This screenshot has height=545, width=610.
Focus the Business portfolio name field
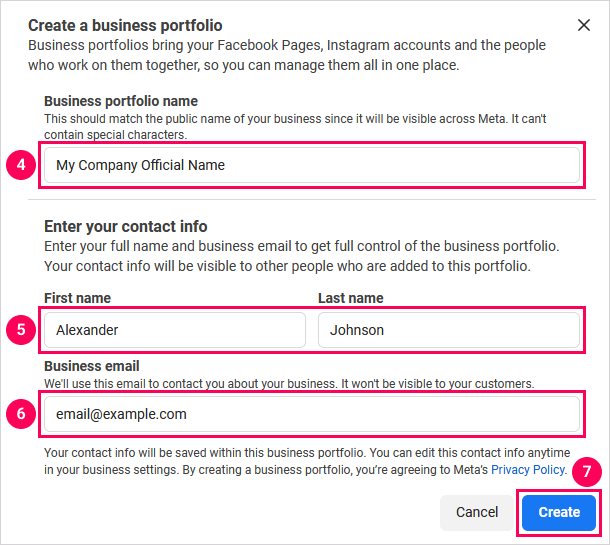pyautogui.click(x=311, y=165)
